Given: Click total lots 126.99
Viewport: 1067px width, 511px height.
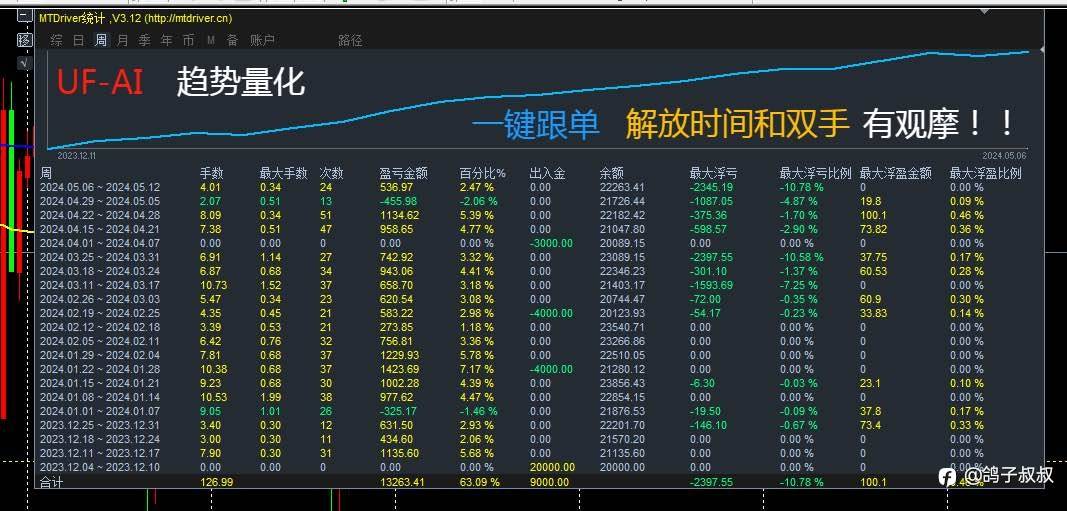Looking at the screenshot, I should click(x=217, y=482).
